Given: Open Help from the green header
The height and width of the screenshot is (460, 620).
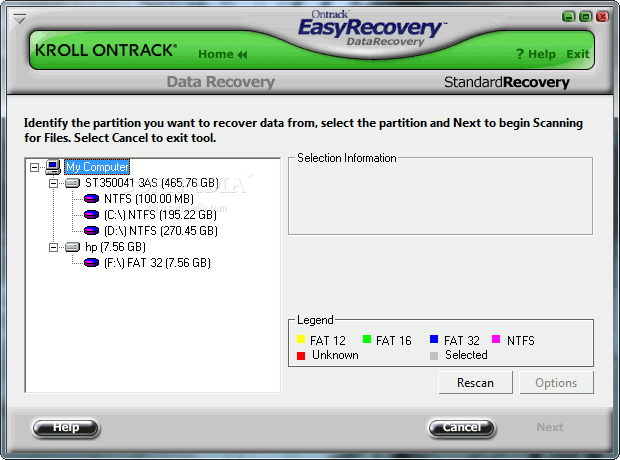Looking at the screenshot, I should [536, 54].
